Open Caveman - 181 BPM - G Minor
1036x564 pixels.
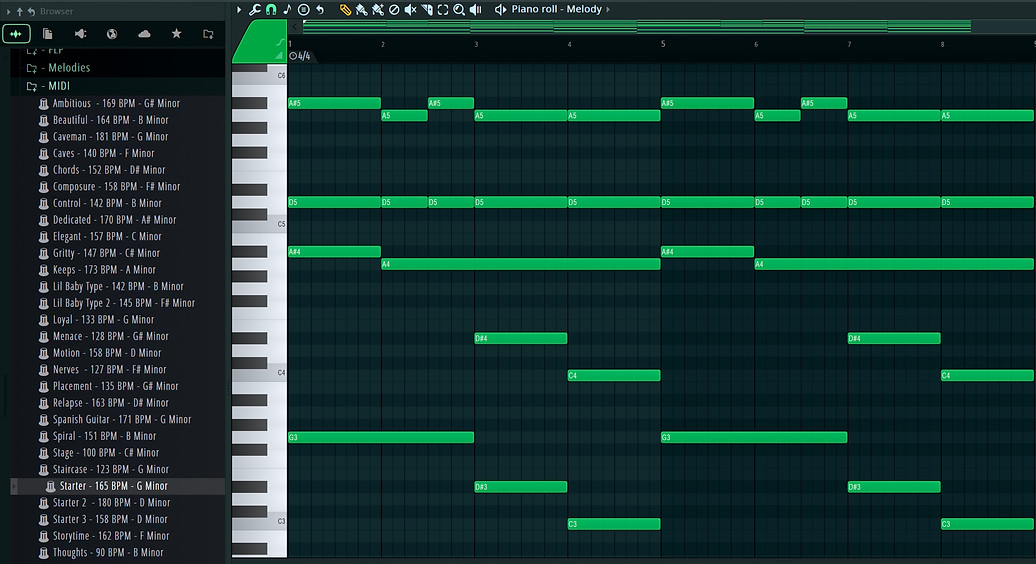coord(110,137)
